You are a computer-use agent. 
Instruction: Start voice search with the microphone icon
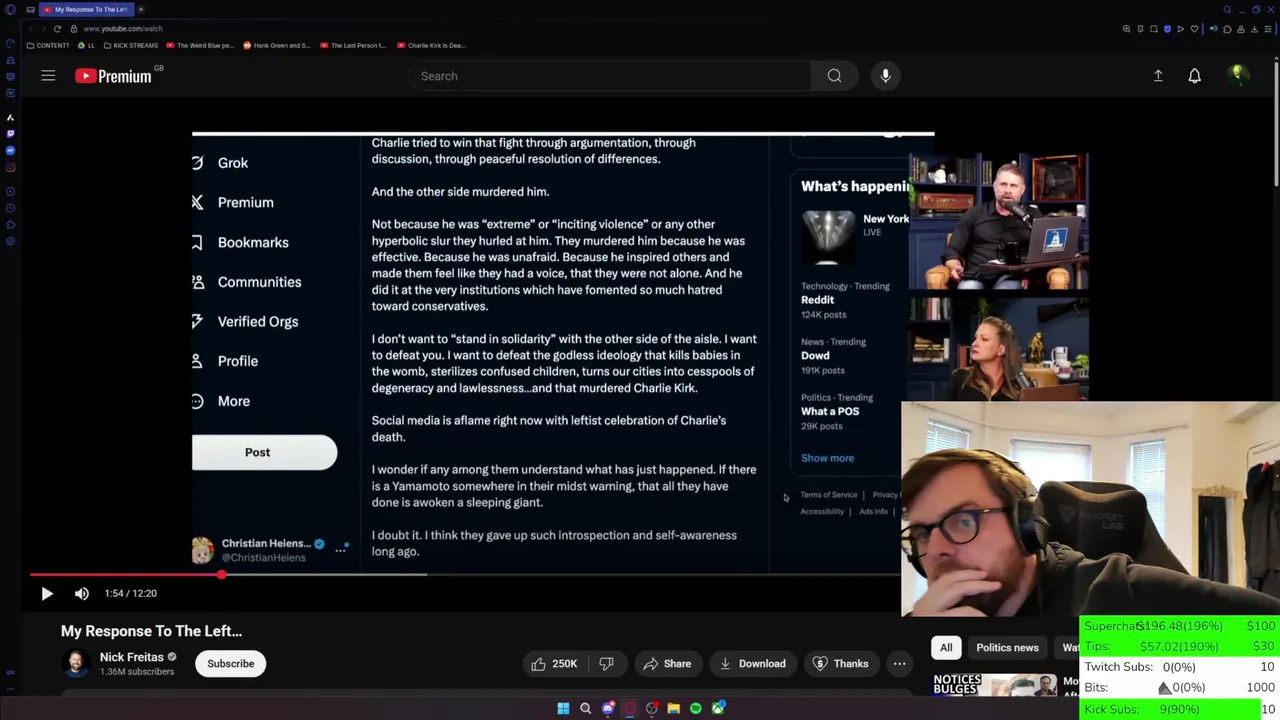point(885,76)
